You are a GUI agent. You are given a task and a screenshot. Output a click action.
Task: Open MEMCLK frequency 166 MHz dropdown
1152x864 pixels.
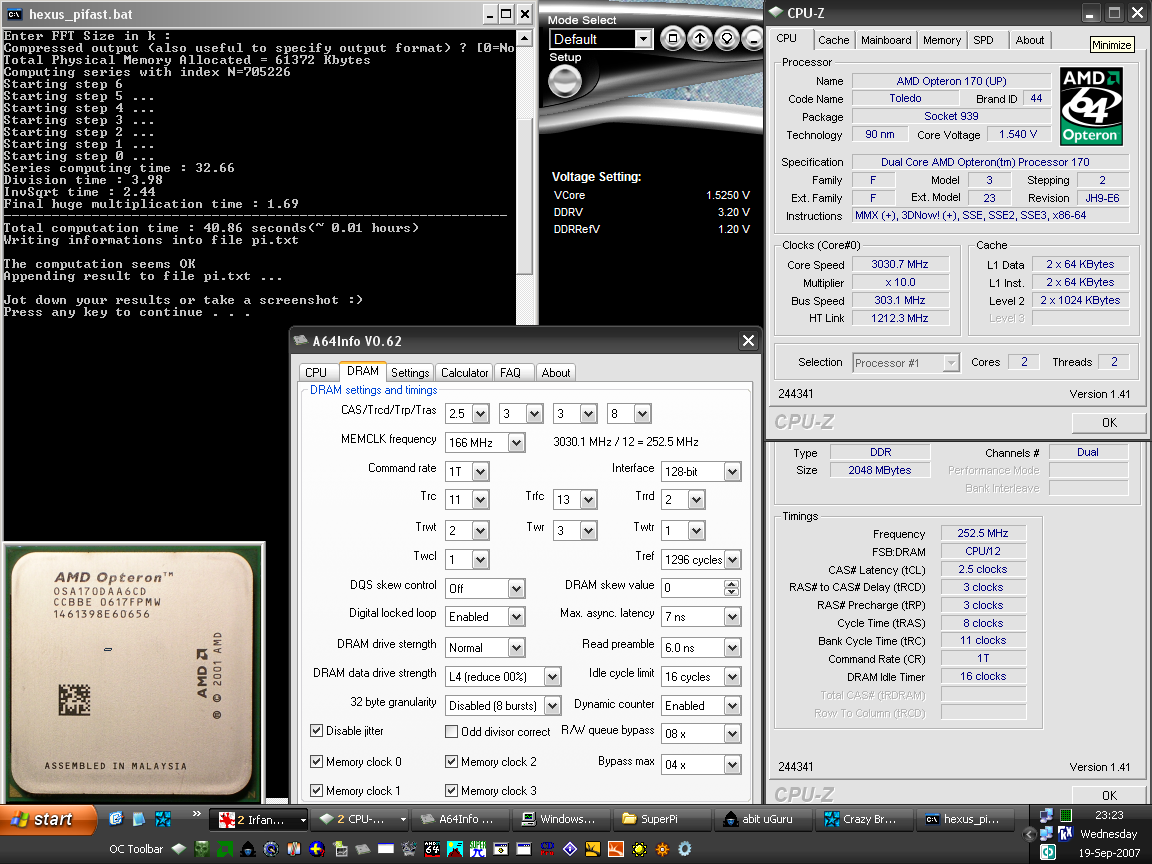485,442
